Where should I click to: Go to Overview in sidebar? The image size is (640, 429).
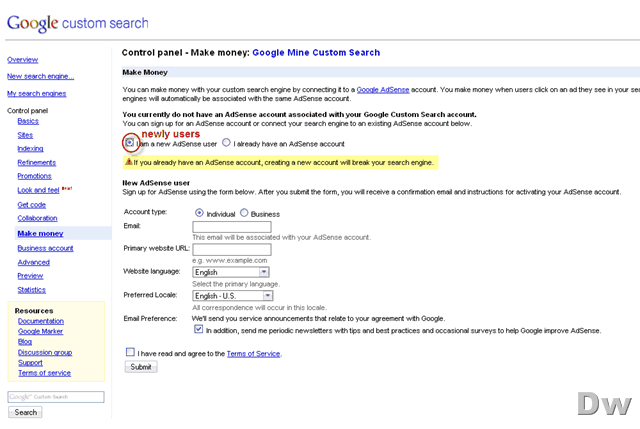click(22, 60)
